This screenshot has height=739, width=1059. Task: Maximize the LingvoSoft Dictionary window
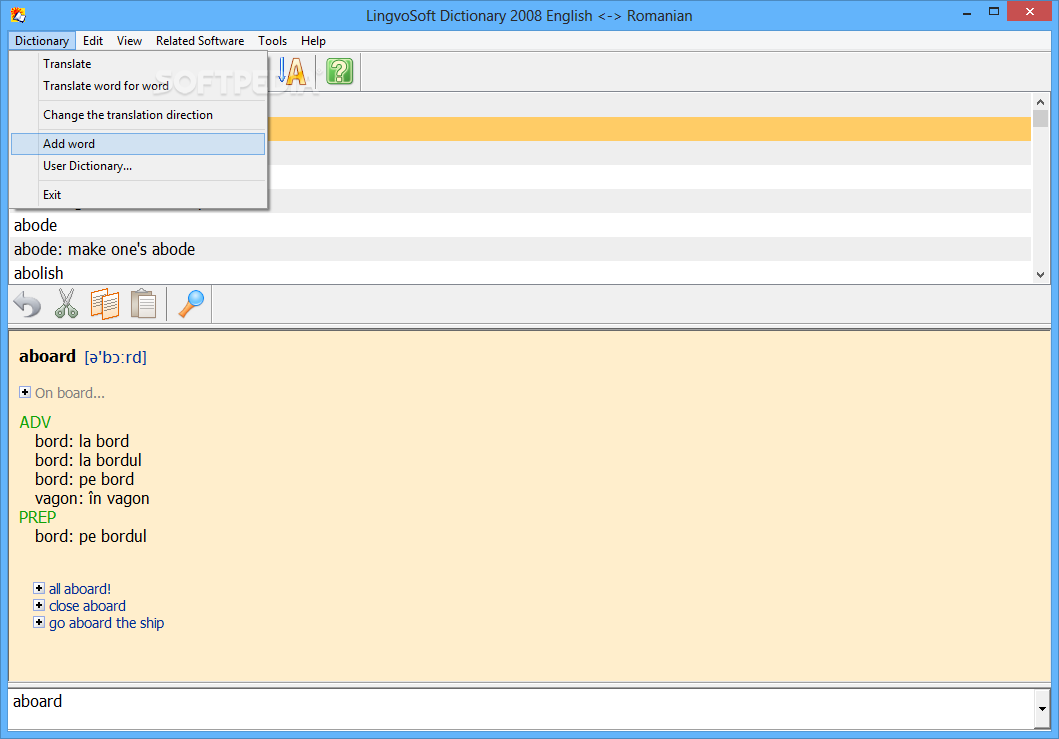[993, 12]
